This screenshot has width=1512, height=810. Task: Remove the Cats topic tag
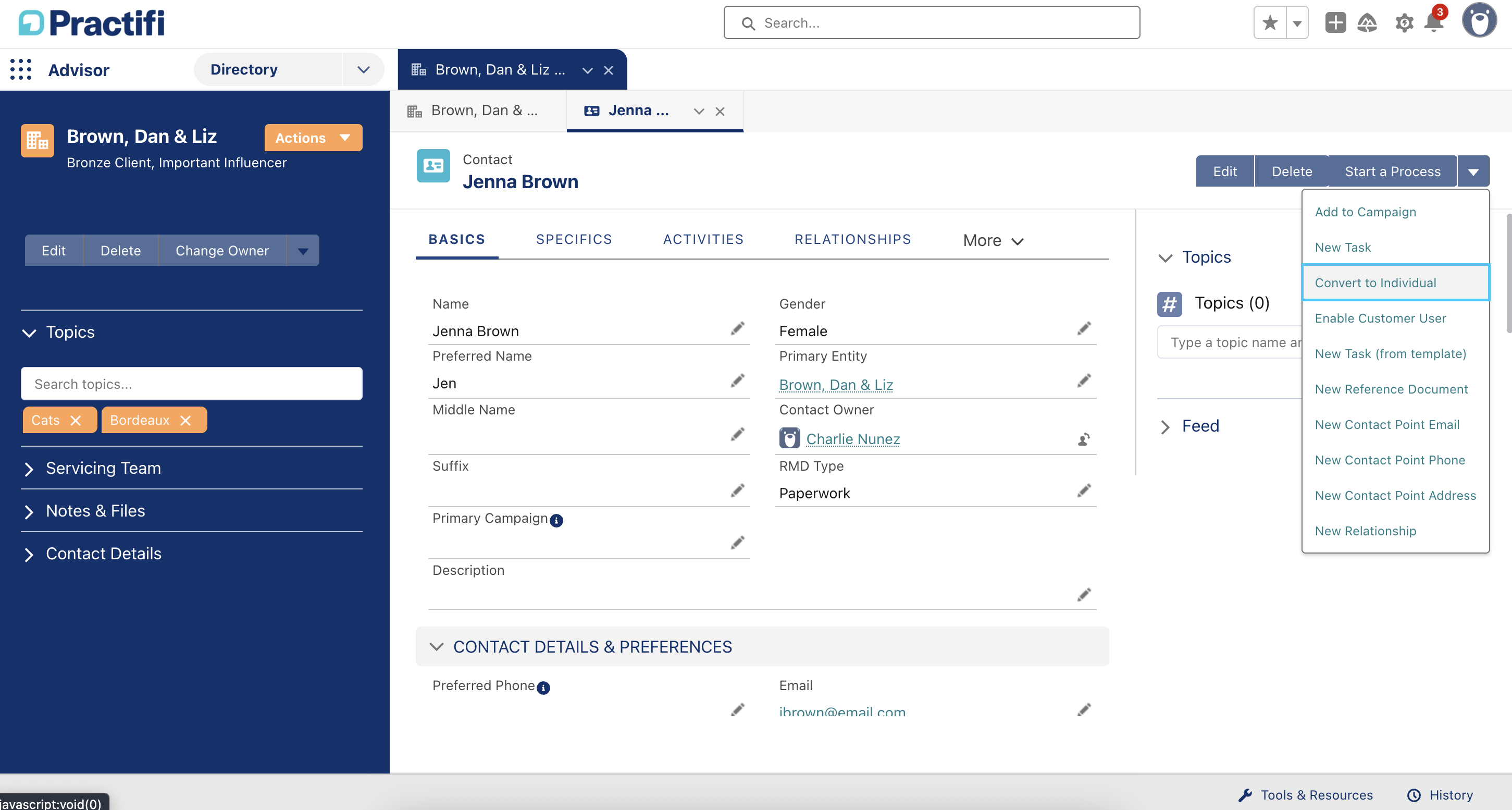75,421
